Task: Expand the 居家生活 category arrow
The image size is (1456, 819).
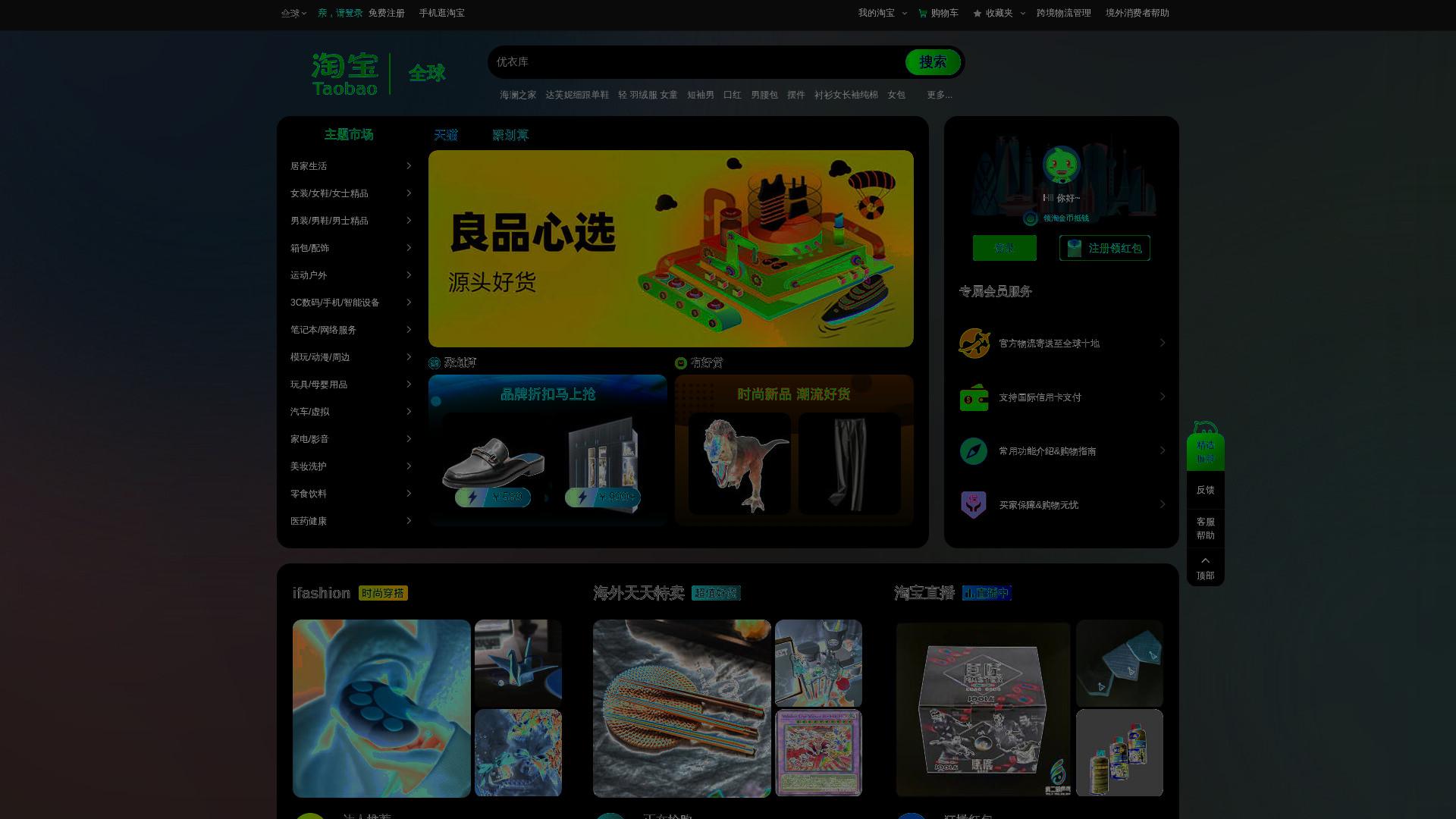Action: pyautogui.click(x=409, y=165)
